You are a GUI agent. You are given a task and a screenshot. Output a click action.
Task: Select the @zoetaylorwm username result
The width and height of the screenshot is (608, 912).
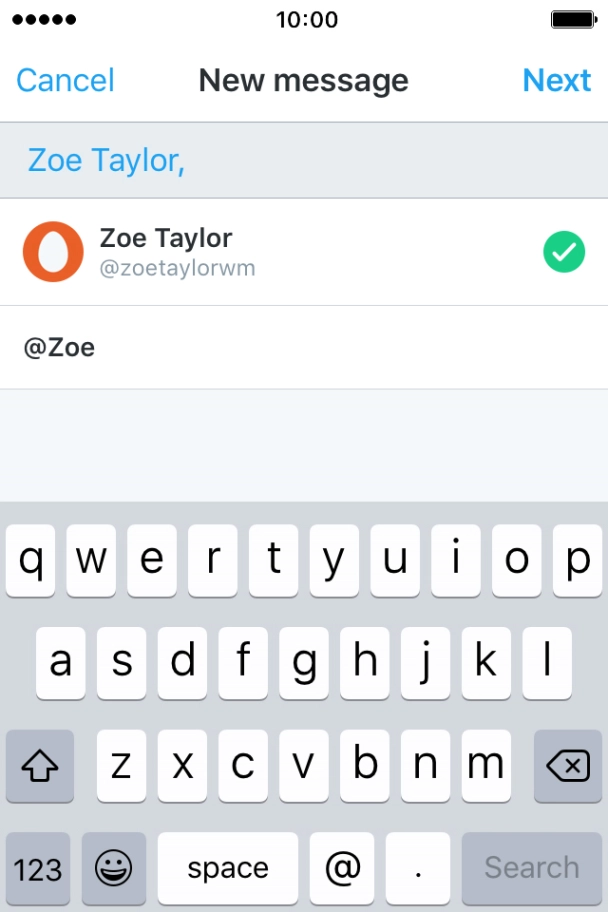pos(177,268)
